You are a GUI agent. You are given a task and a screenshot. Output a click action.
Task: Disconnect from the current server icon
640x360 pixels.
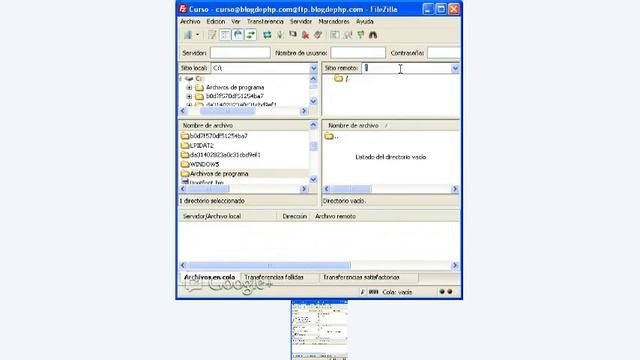click(305, 35)
